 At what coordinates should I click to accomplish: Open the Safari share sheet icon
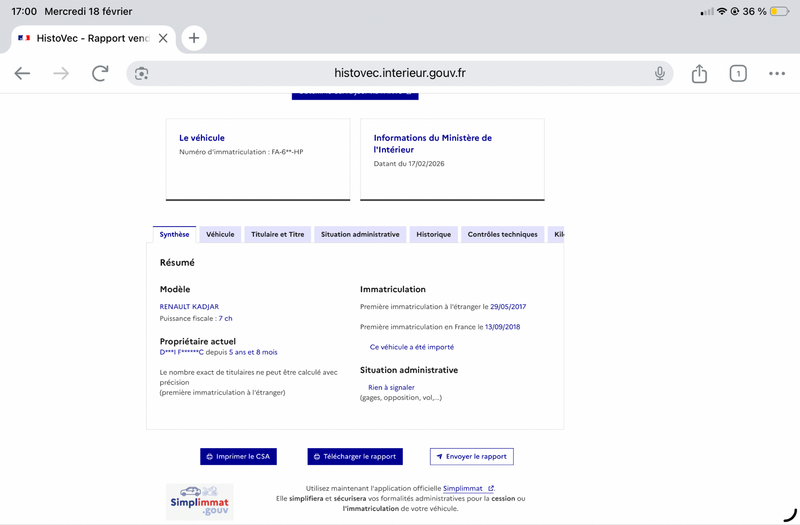[699, 73]
